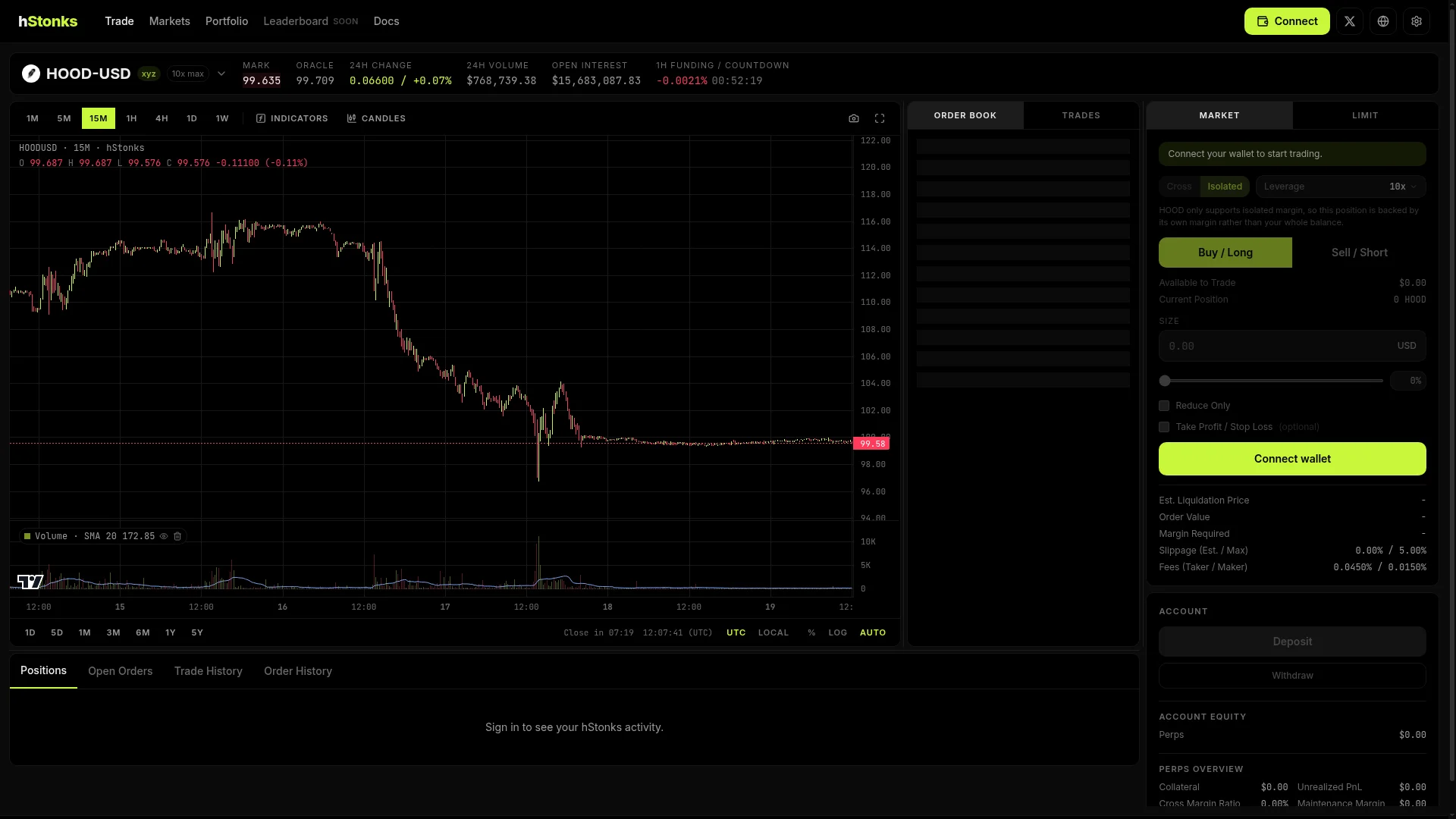Click the Connect button in the header

[x=1287, y=21]
